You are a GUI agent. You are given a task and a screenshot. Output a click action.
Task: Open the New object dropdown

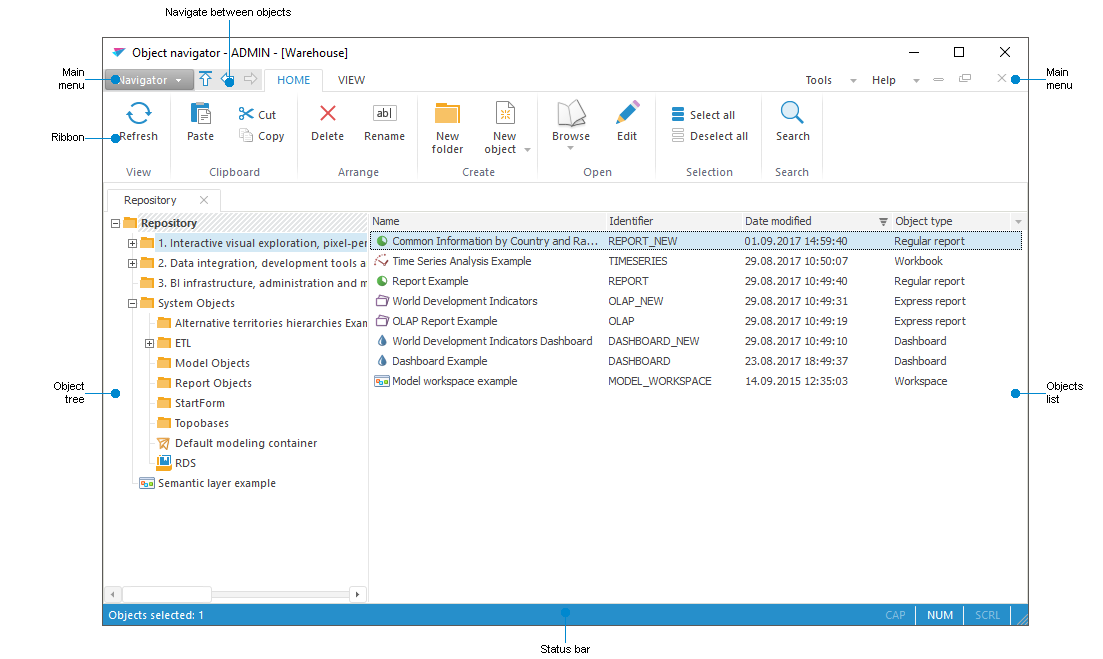(527, 150)
